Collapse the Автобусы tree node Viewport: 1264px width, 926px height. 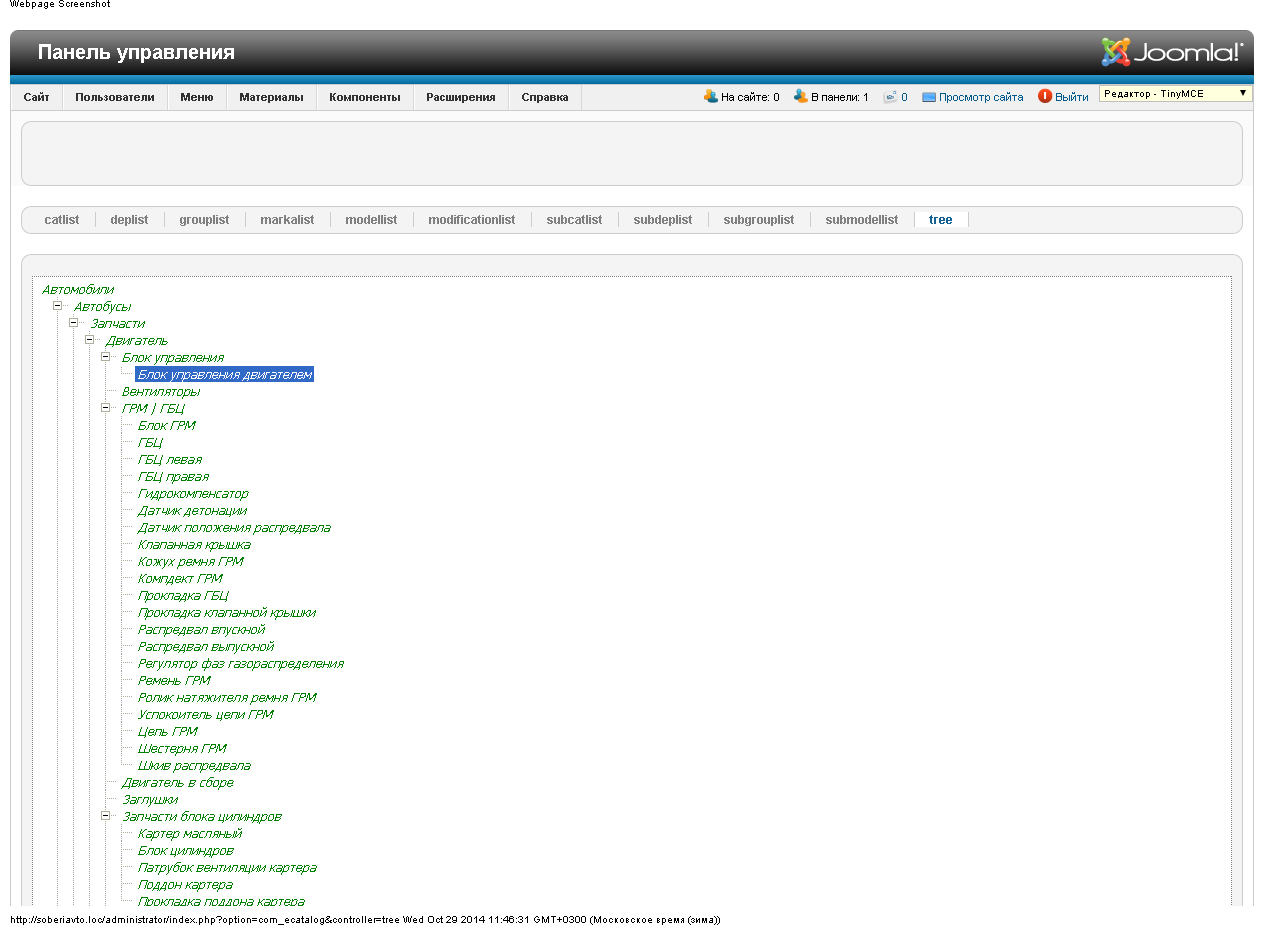pos(58,306)
